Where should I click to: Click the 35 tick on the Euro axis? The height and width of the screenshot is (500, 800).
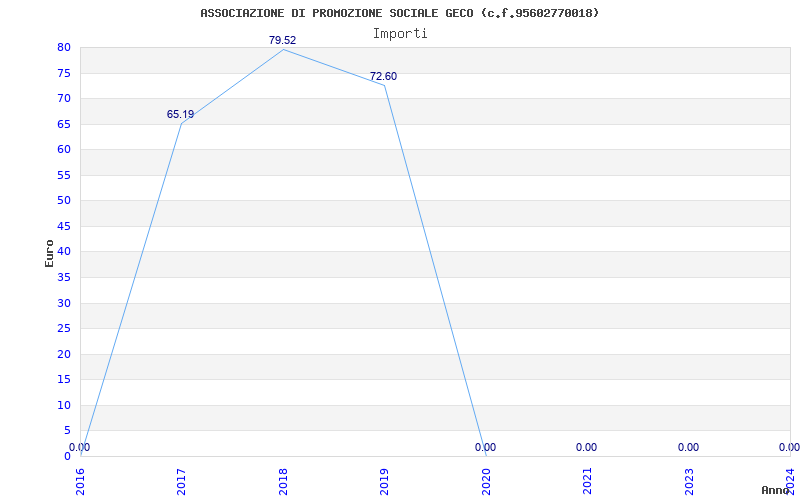point(64,277)
